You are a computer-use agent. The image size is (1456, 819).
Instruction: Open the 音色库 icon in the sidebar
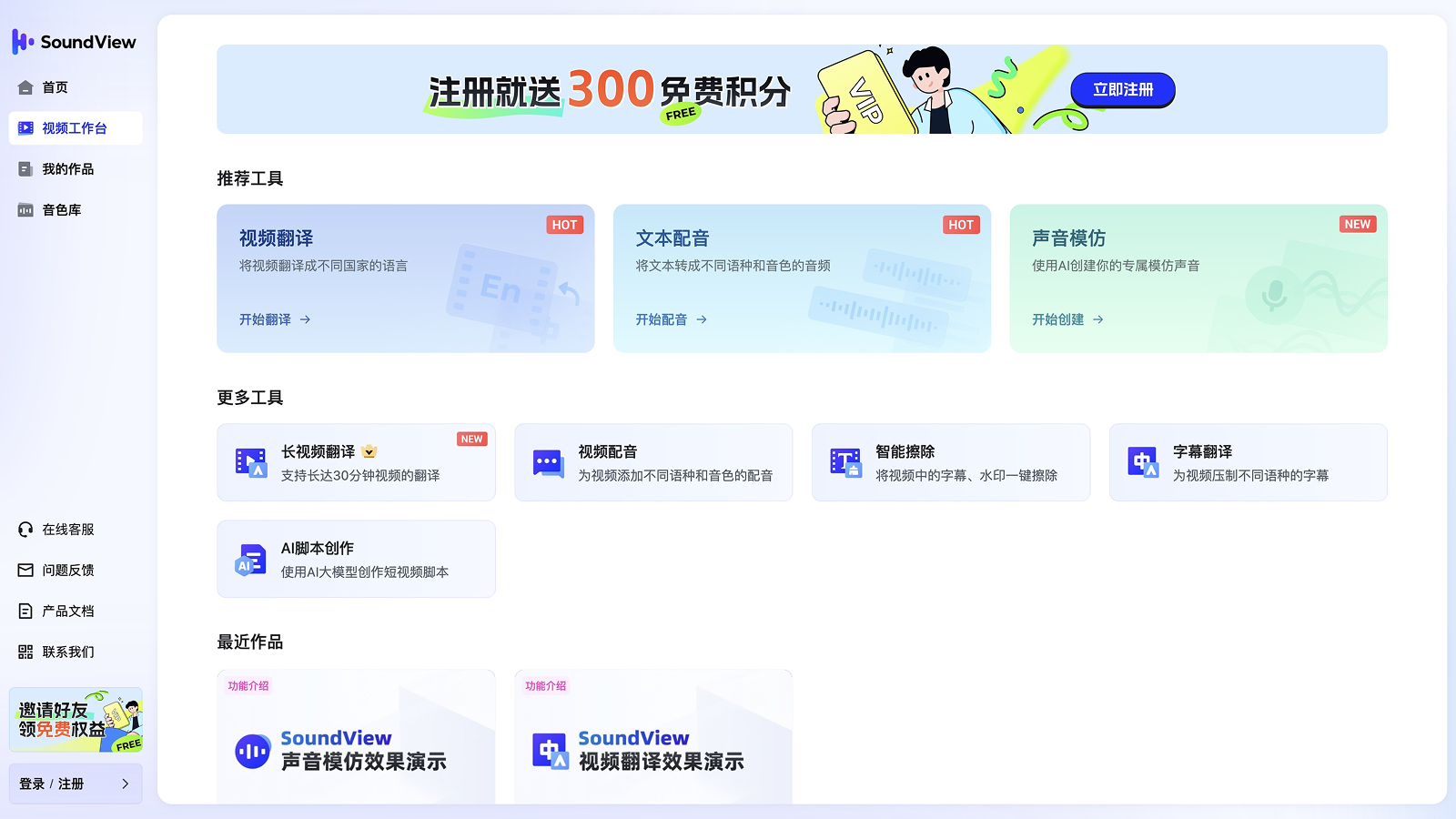(x=25, y=209)
